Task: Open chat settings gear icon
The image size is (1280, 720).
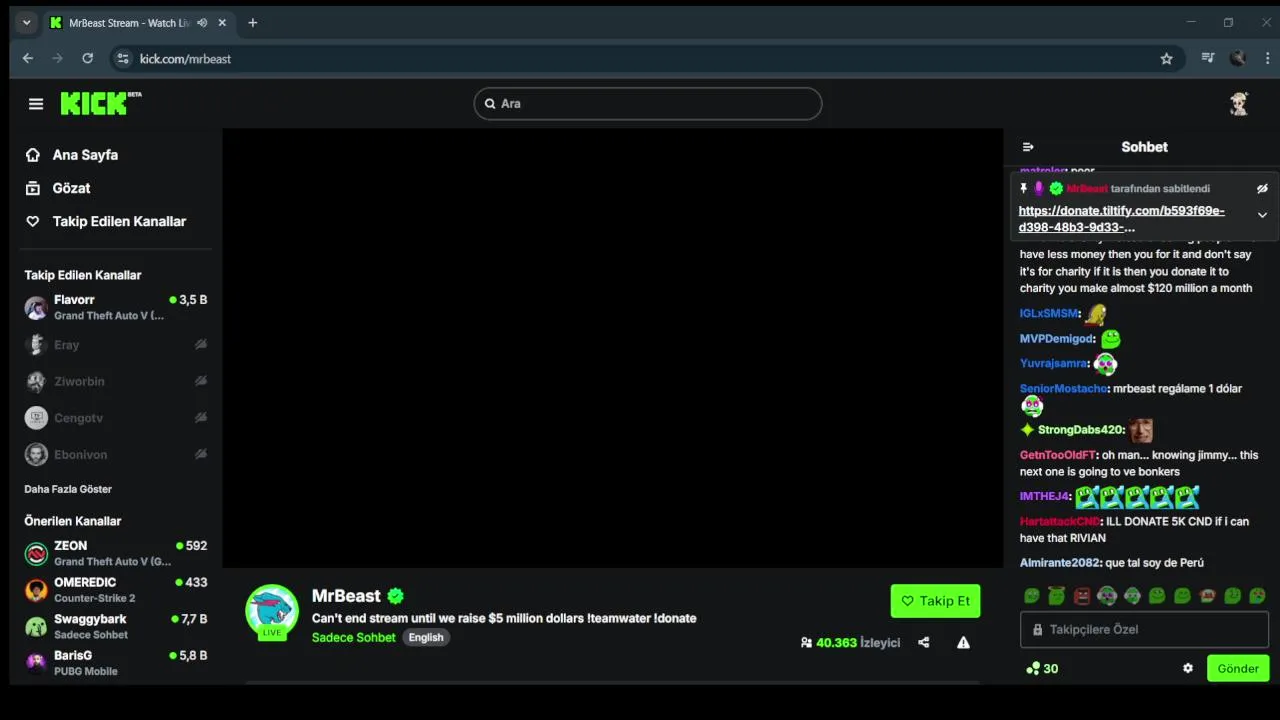Action: [1188, 668]
